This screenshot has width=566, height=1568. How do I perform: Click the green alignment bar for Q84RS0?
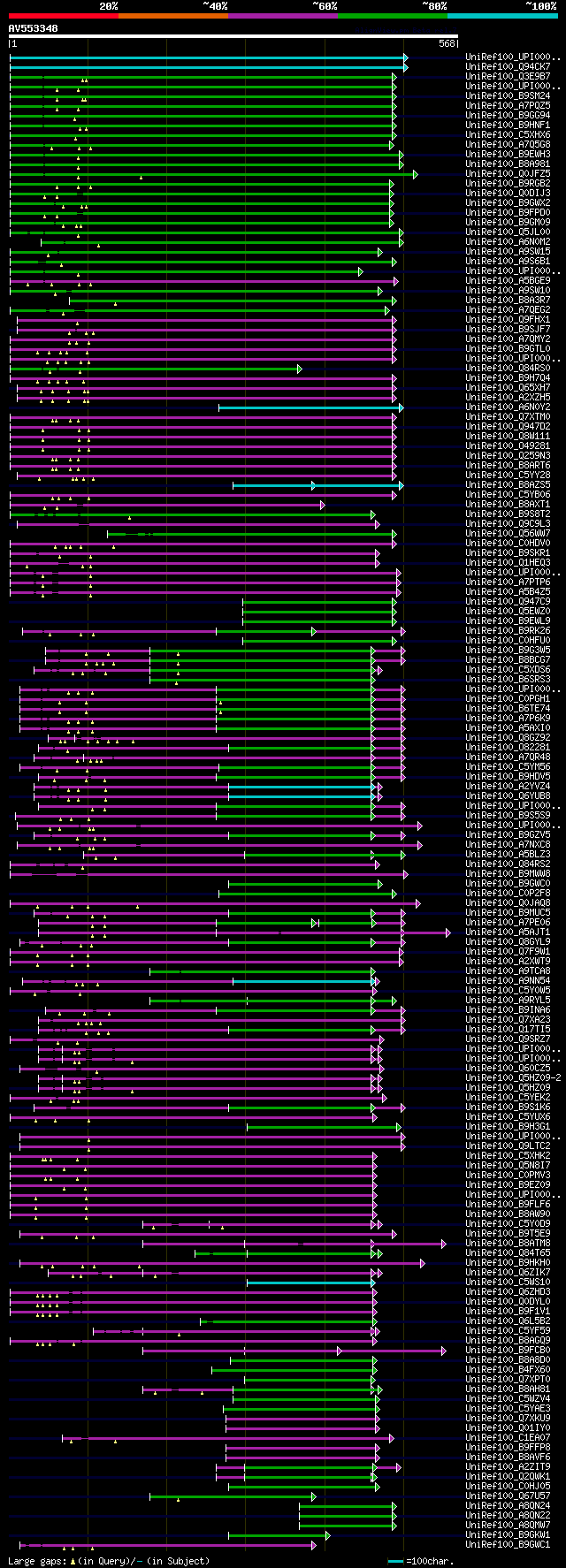(x=156, y=369)
